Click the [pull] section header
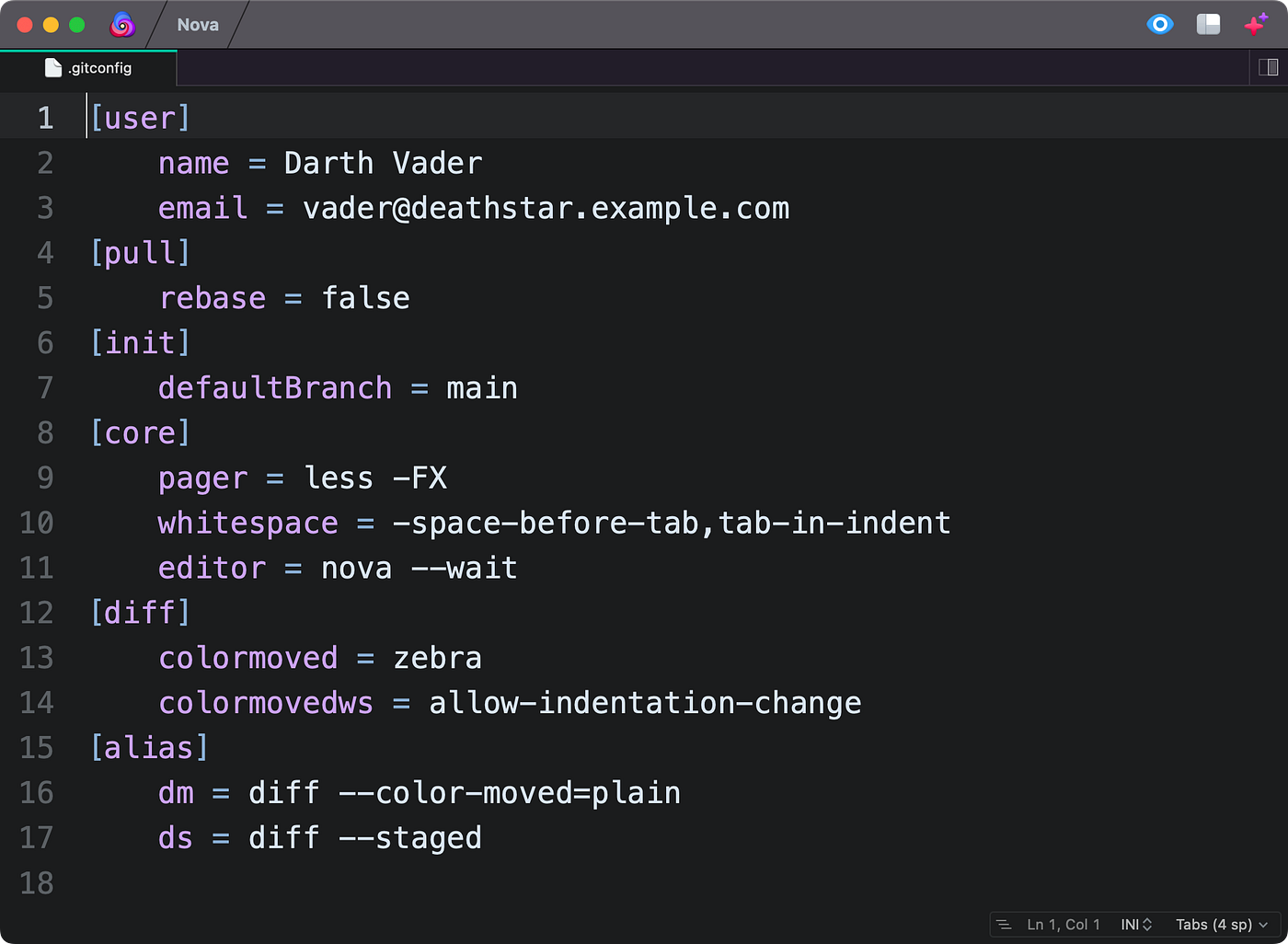Screen dimensions: 1288x944 pos(140,253)
